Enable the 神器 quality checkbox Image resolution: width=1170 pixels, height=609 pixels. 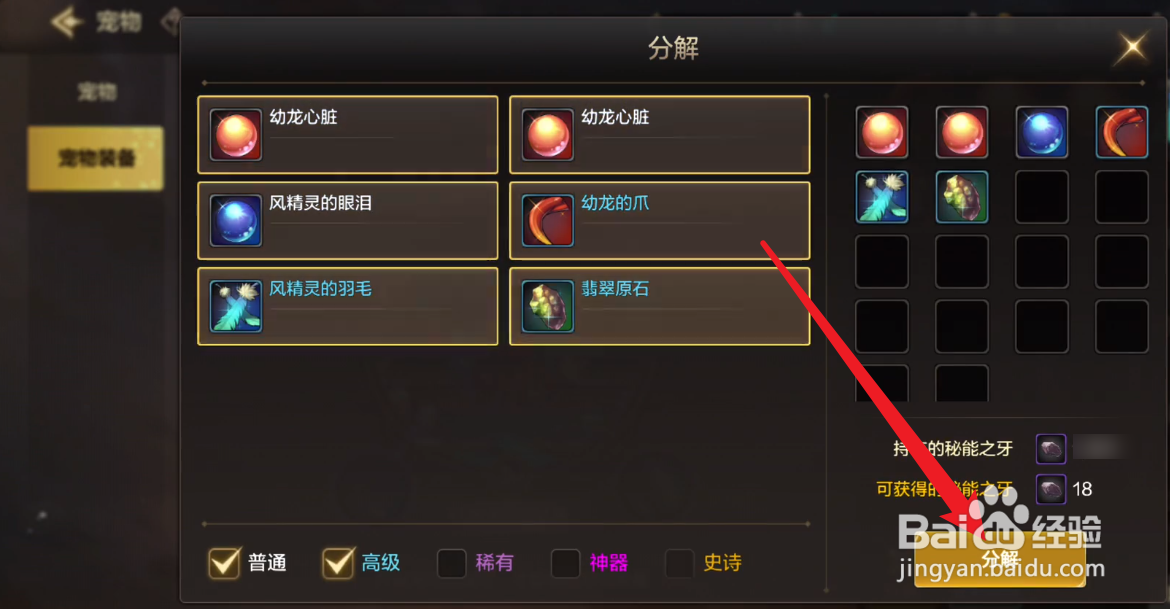coord(565,563)
